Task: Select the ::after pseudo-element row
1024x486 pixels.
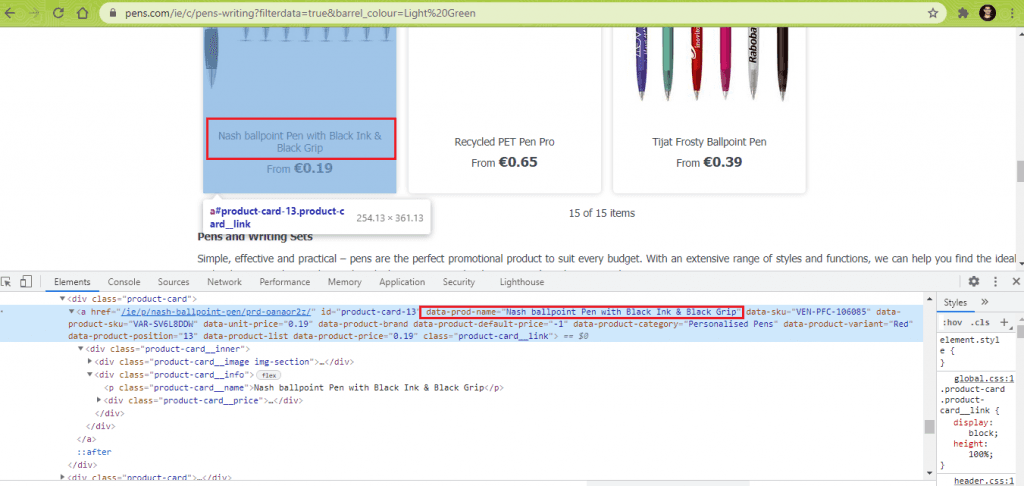Action: (x=94, y=452)
